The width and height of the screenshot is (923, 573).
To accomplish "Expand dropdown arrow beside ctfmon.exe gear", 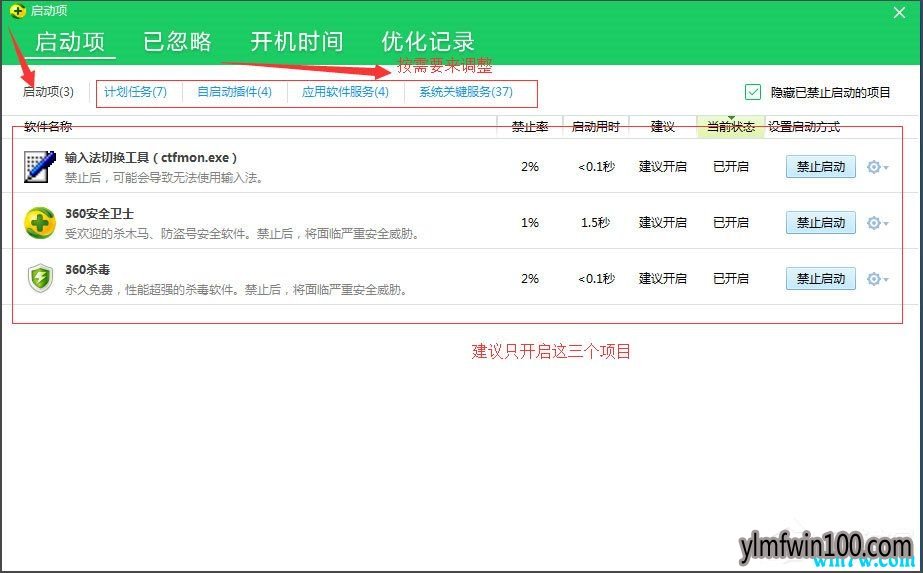I will tap(886, 168).
